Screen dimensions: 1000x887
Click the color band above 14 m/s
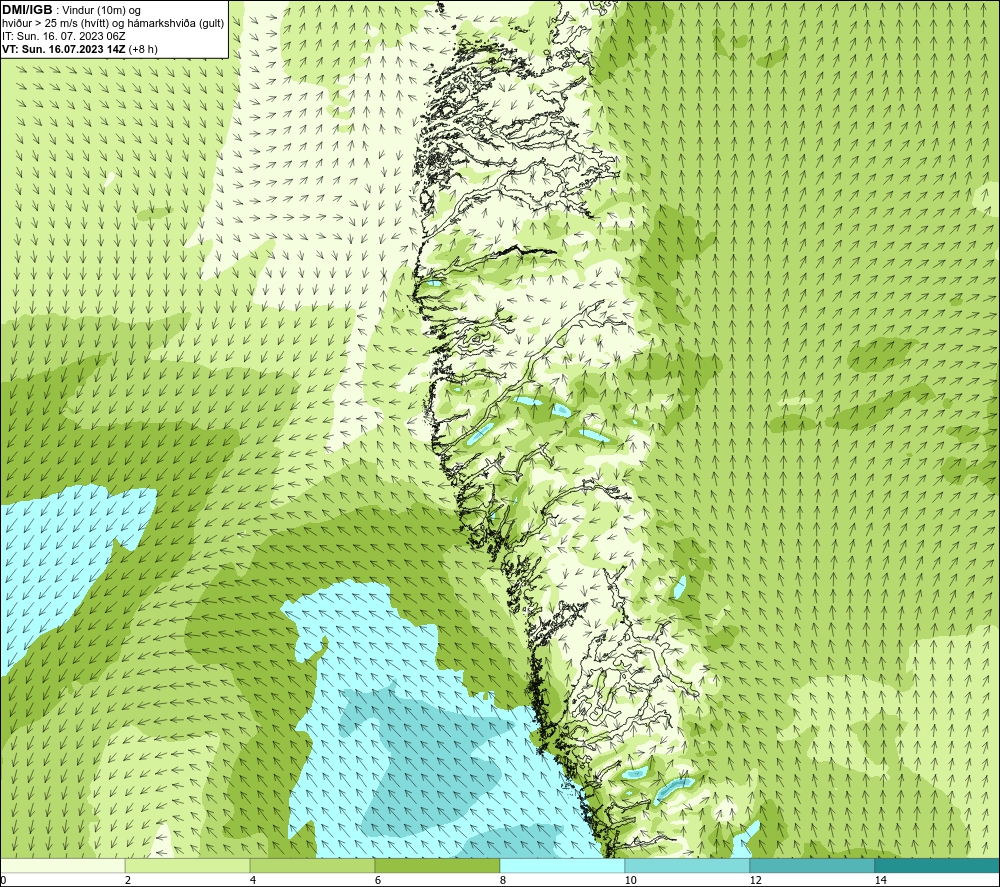point(938,866)
